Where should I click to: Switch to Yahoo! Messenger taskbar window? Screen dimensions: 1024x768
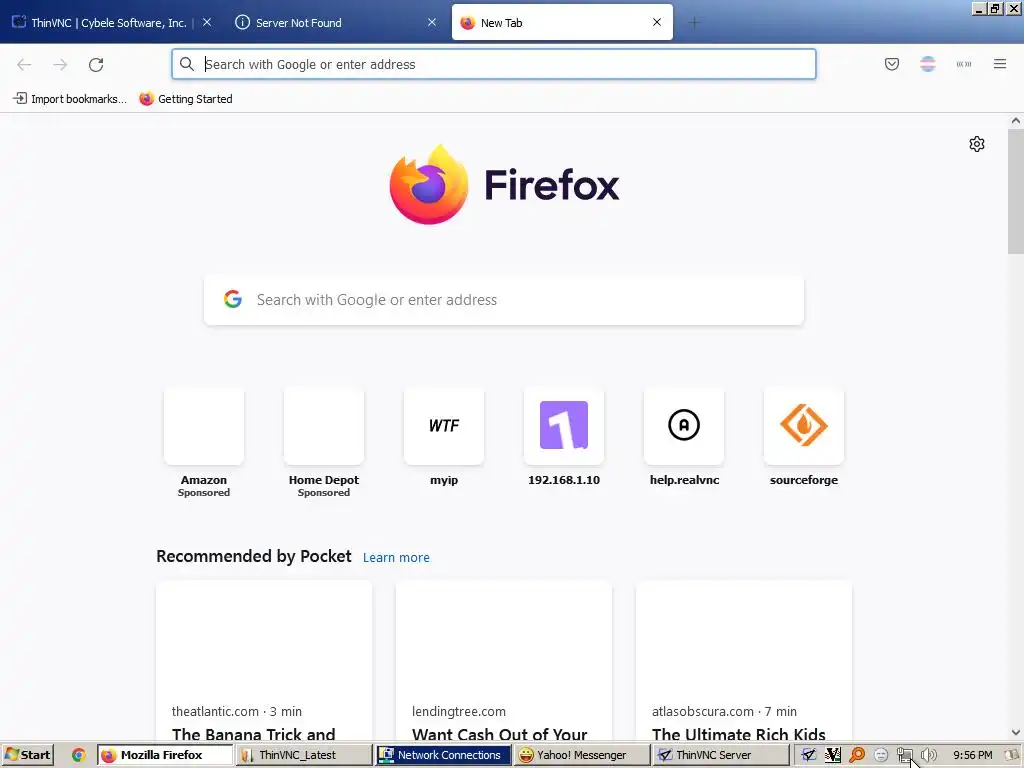581,755
